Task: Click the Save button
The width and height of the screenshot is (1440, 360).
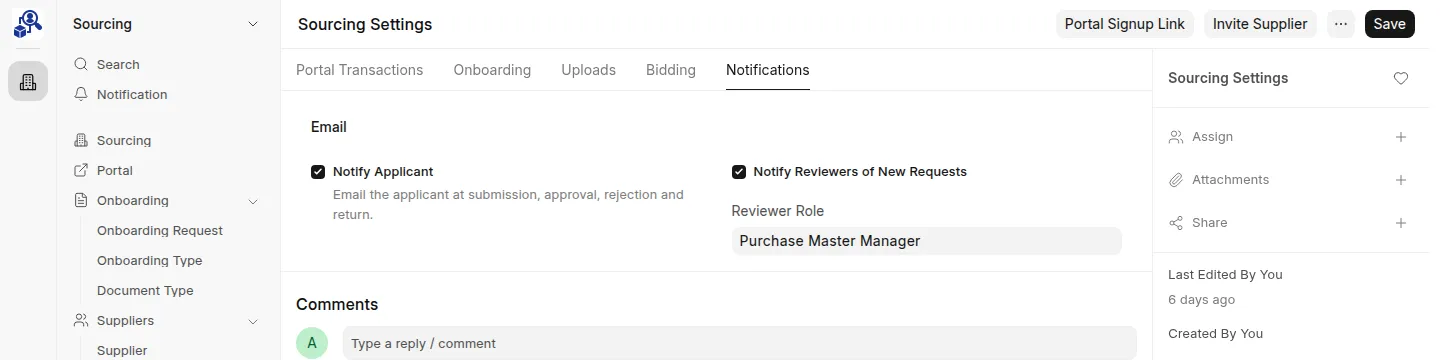Action: pos(1389,24)
